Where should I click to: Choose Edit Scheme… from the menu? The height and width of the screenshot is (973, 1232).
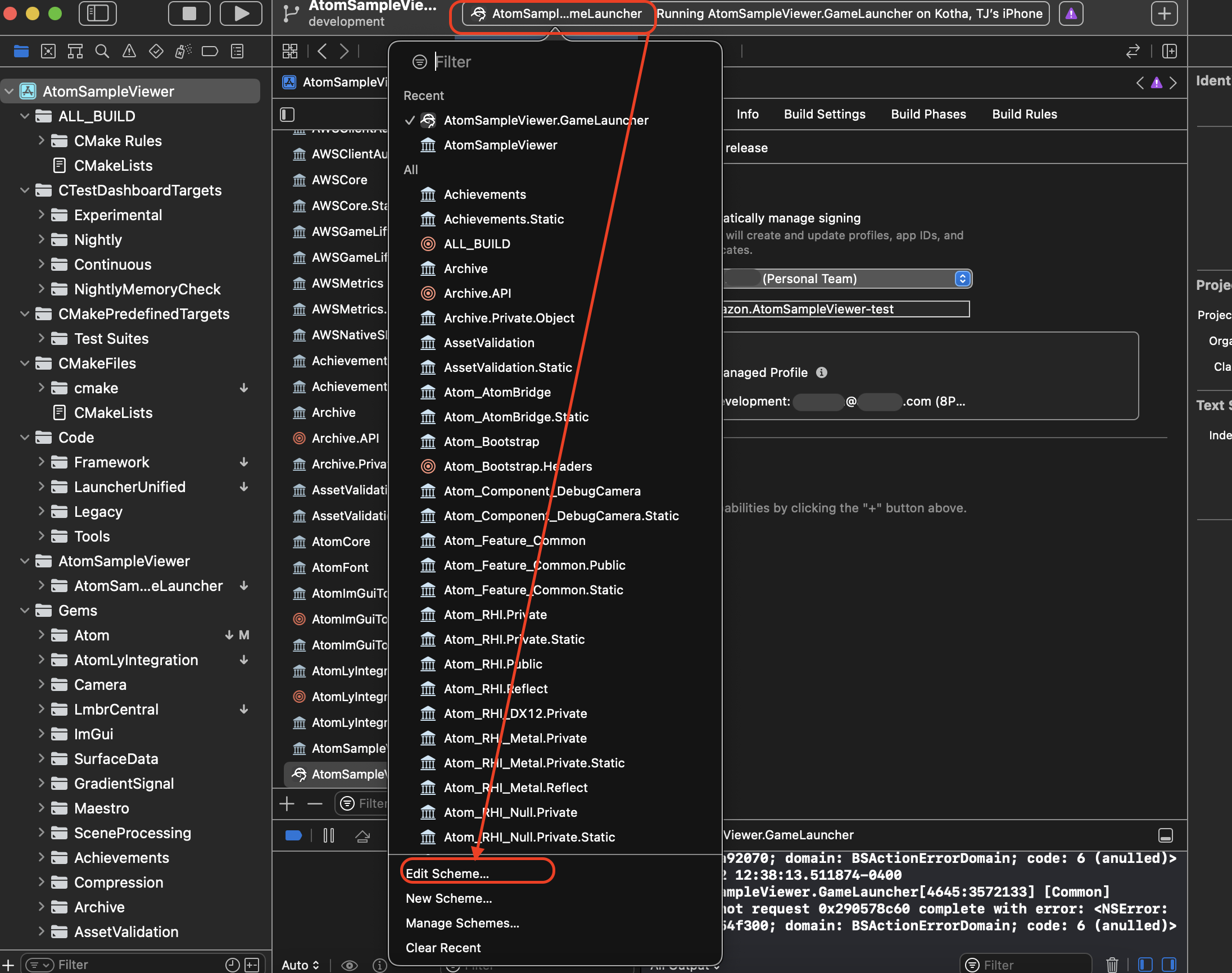coord(447,874)
